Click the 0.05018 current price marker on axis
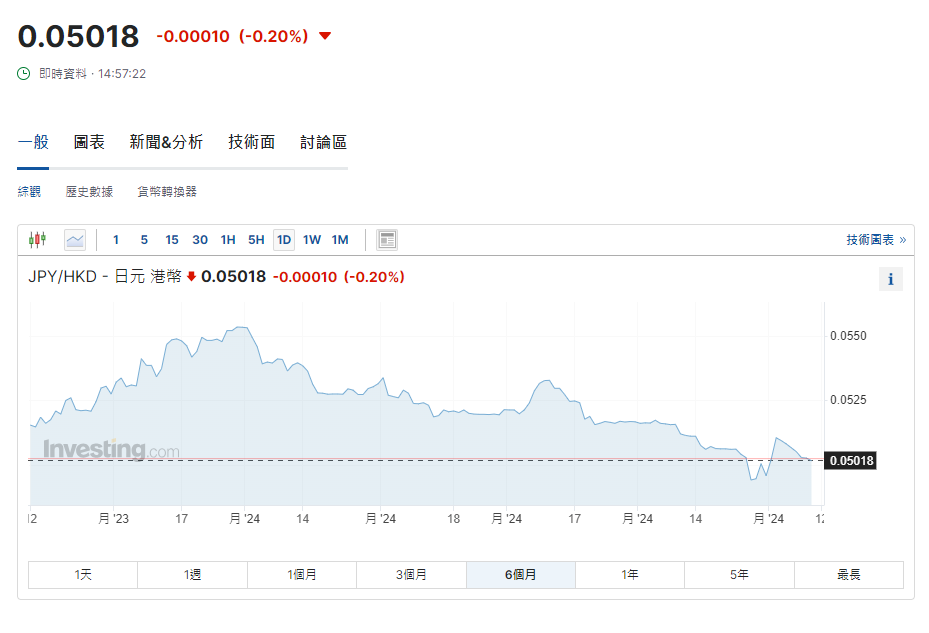 click(x=850, y=461)
